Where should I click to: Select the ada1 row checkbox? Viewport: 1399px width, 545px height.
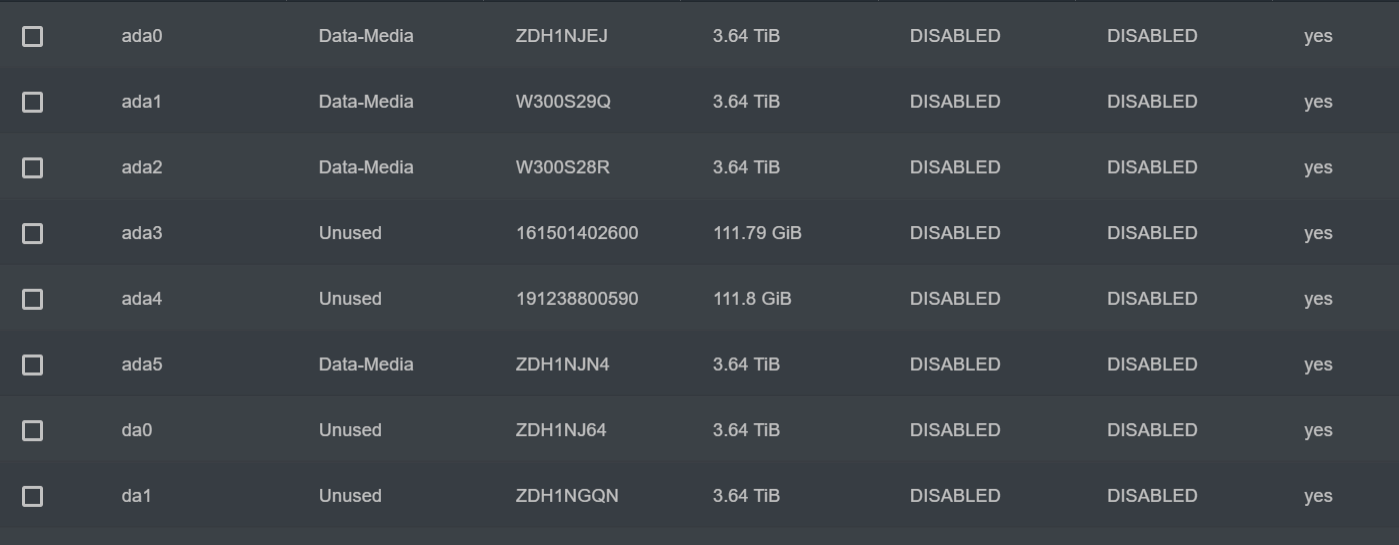coord(33,102)
